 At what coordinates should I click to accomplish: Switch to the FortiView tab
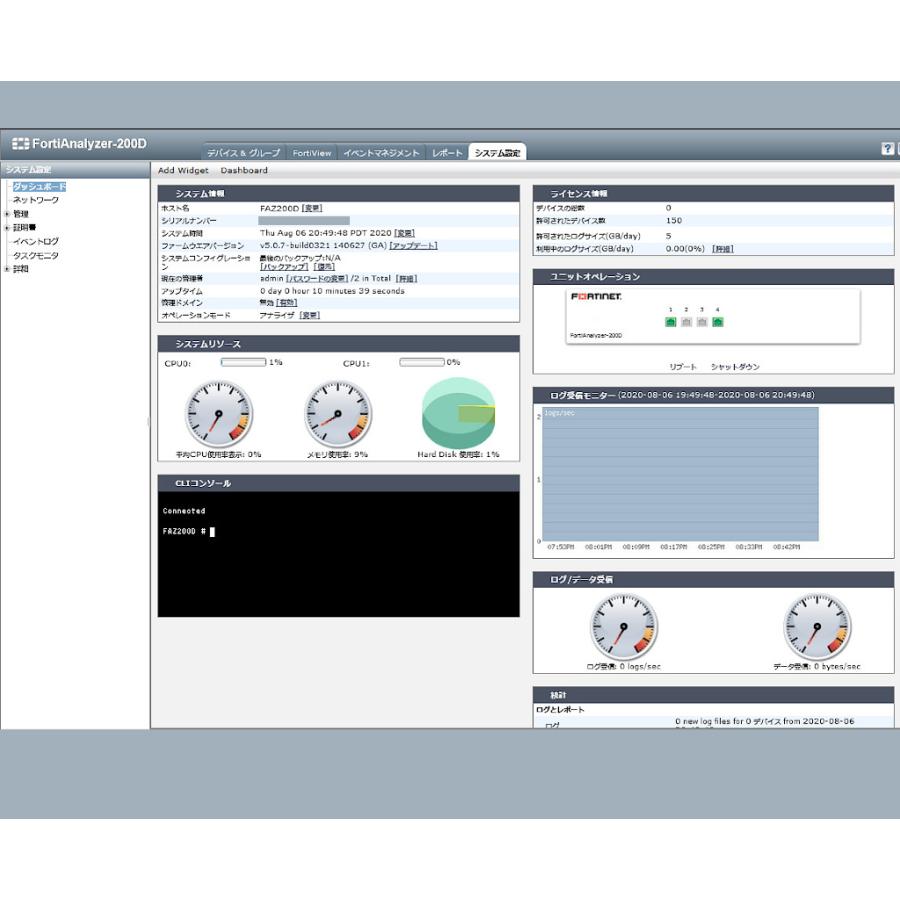tap(312, 153)
